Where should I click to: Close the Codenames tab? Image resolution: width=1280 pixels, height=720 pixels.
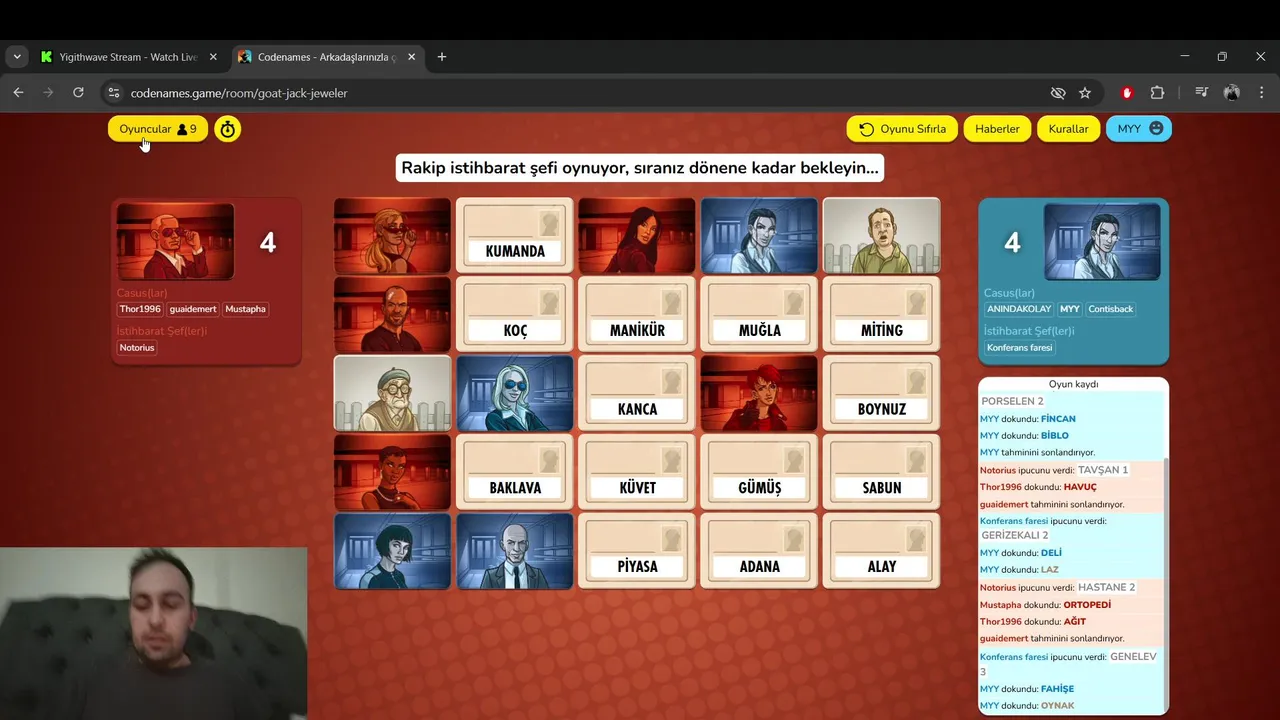click(x=412, y=57)
